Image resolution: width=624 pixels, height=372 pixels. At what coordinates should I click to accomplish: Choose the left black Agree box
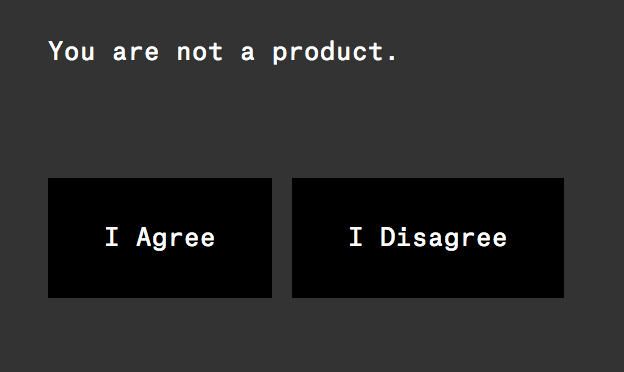click(160, 238)
